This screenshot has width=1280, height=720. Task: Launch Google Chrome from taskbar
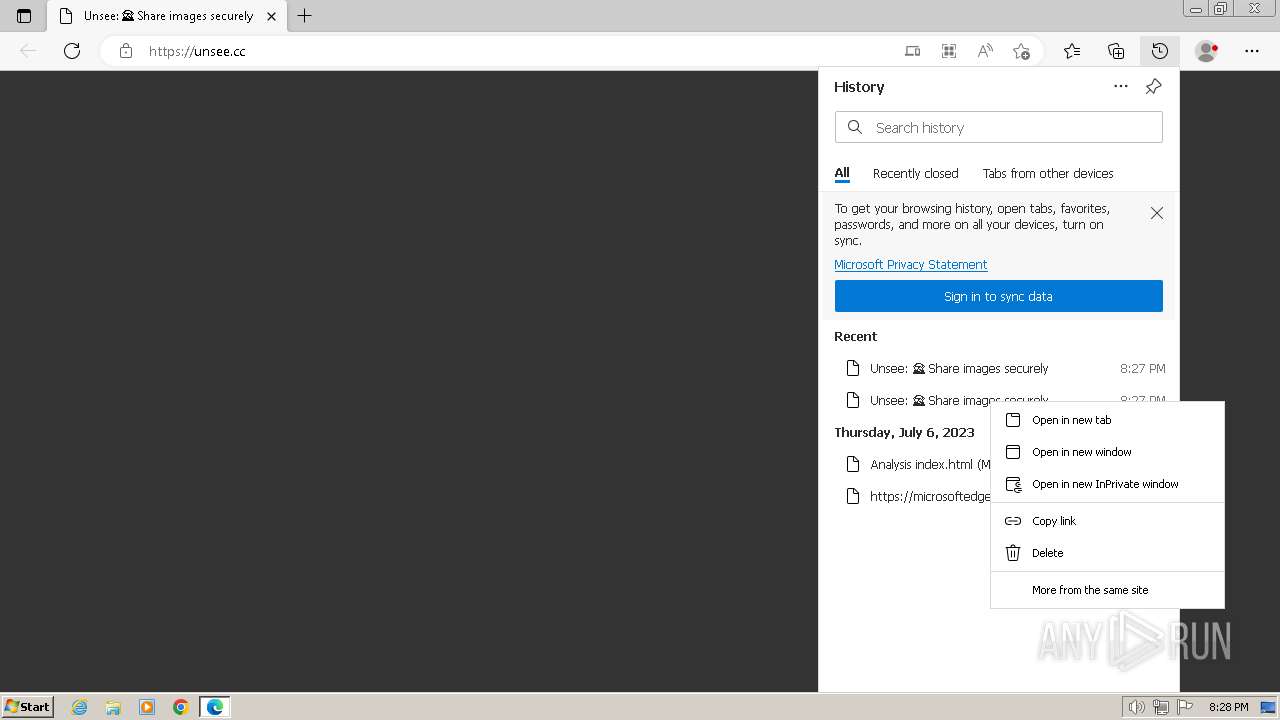click(x=181, y=707)
